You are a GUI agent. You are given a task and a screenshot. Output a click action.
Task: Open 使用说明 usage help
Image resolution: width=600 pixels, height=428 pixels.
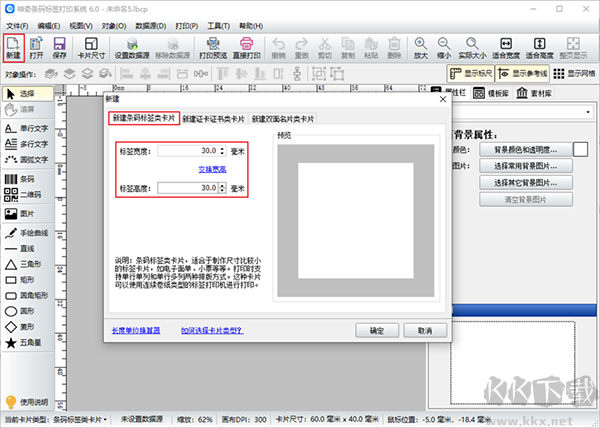(x=27, y=402)
